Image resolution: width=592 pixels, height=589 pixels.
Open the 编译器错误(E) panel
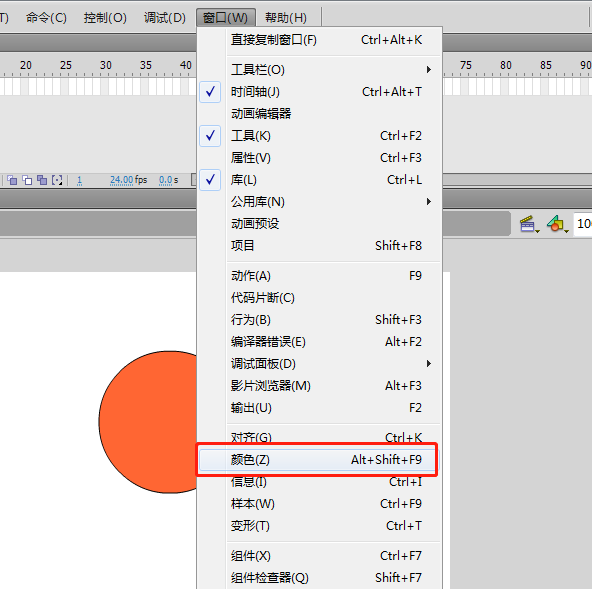pyautogui.click(x=319, y=342)
